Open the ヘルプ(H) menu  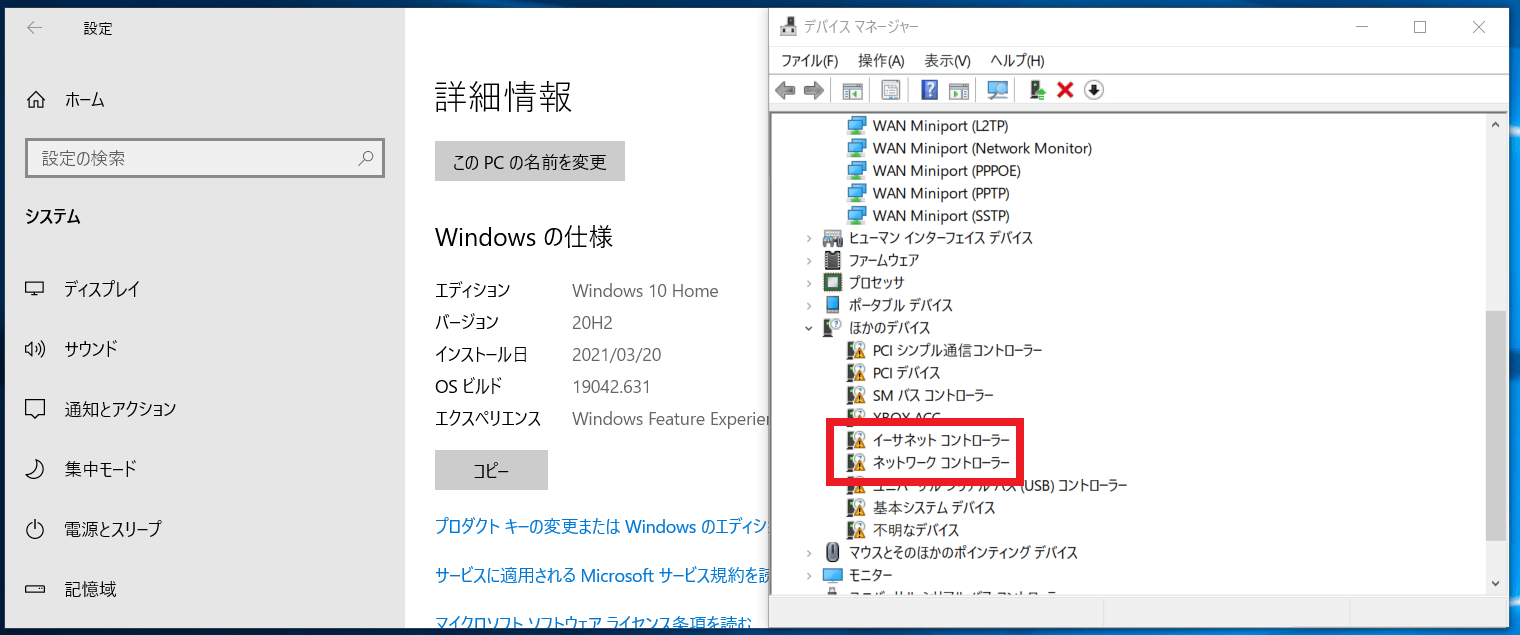(1017, 61)
